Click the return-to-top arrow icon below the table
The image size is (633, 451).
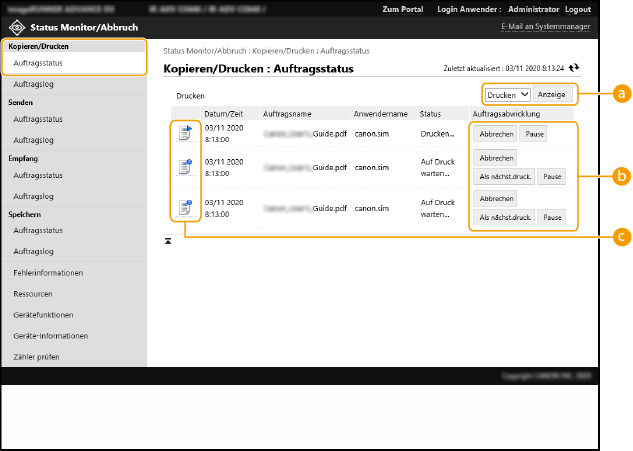(168, 240)
